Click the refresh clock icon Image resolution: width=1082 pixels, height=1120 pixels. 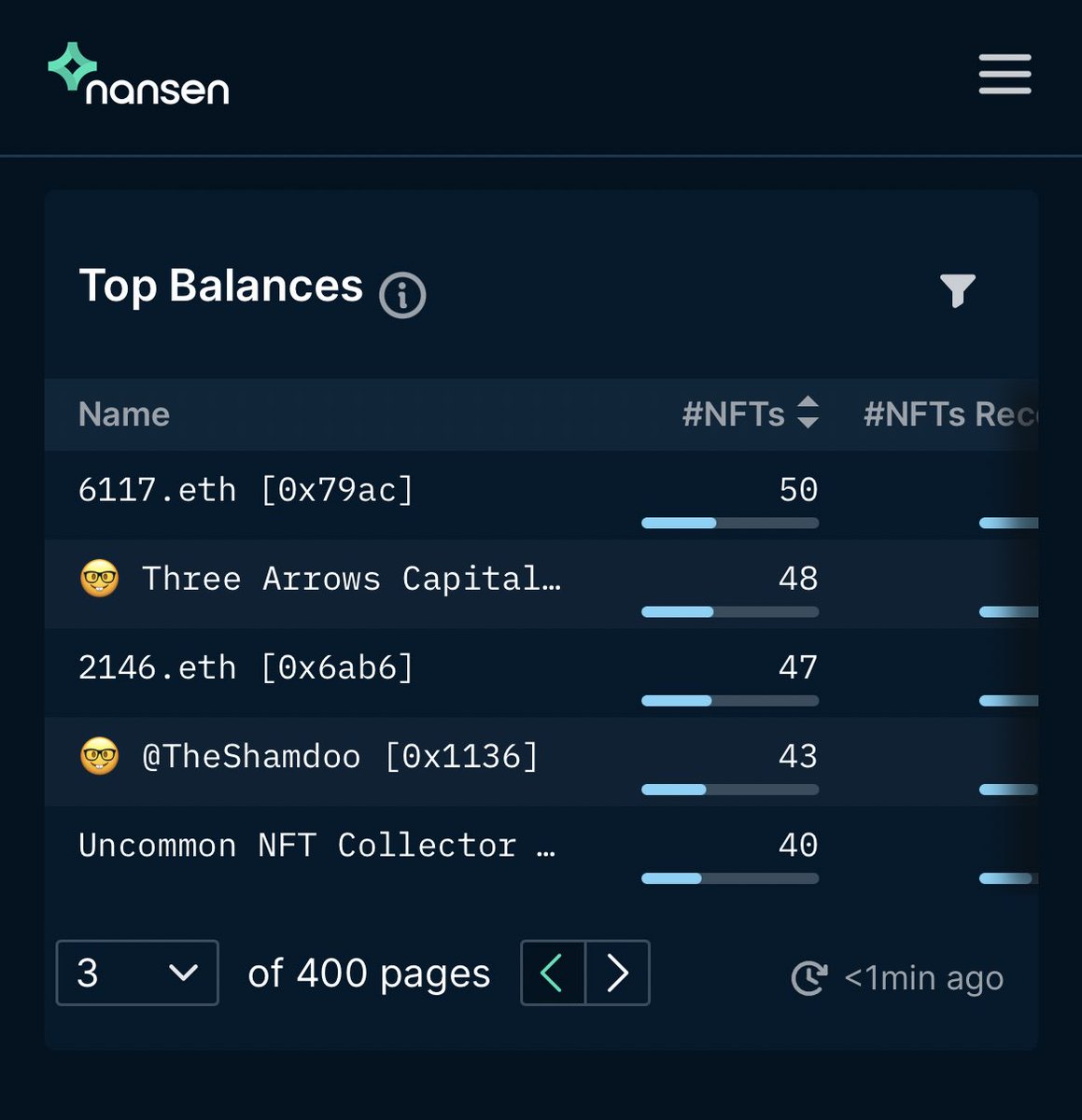pyautogui.click(x=809, y=977)
